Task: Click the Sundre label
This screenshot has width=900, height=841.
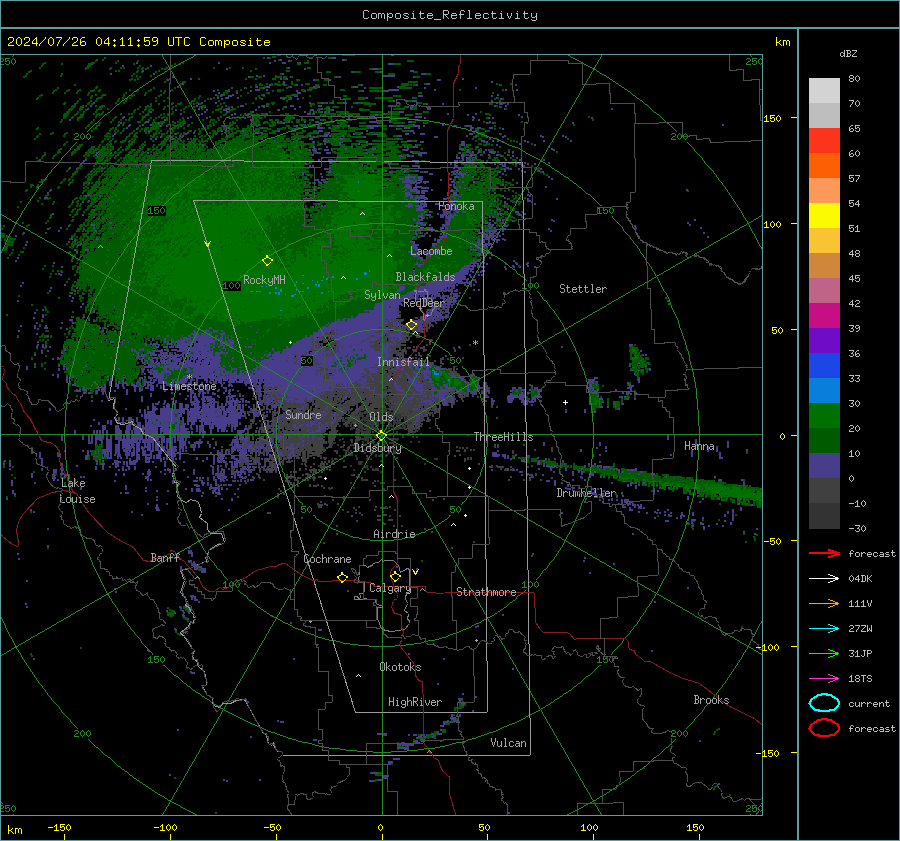Action: [303, 414]
